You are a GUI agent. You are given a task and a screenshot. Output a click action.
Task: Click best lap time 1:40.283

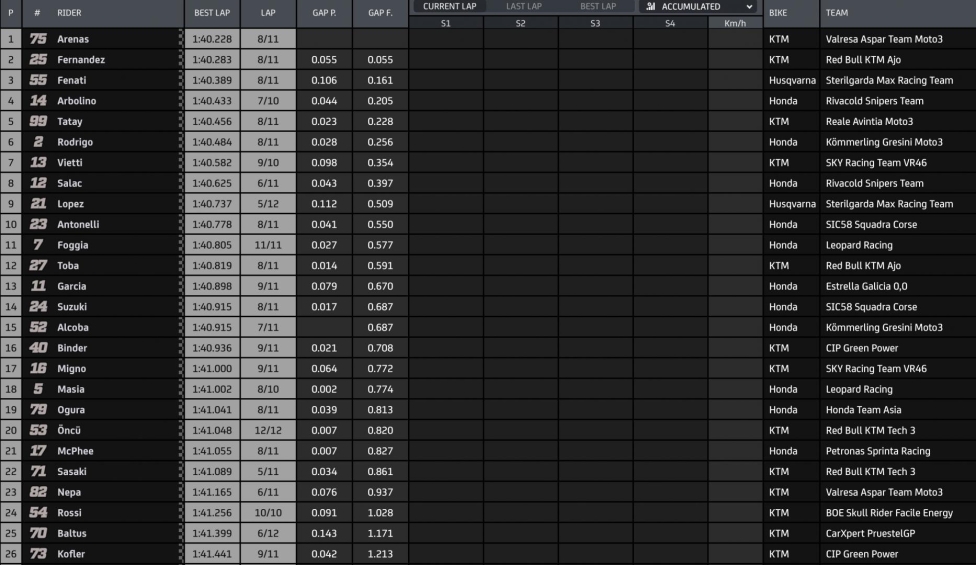click(x=212, y=60)
